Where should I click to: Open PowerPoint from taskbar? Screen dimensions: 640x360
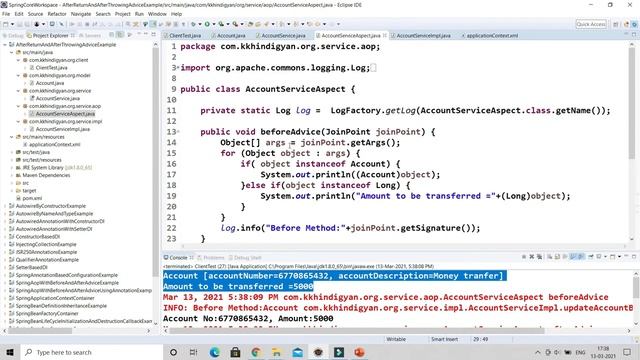point(359,352)
